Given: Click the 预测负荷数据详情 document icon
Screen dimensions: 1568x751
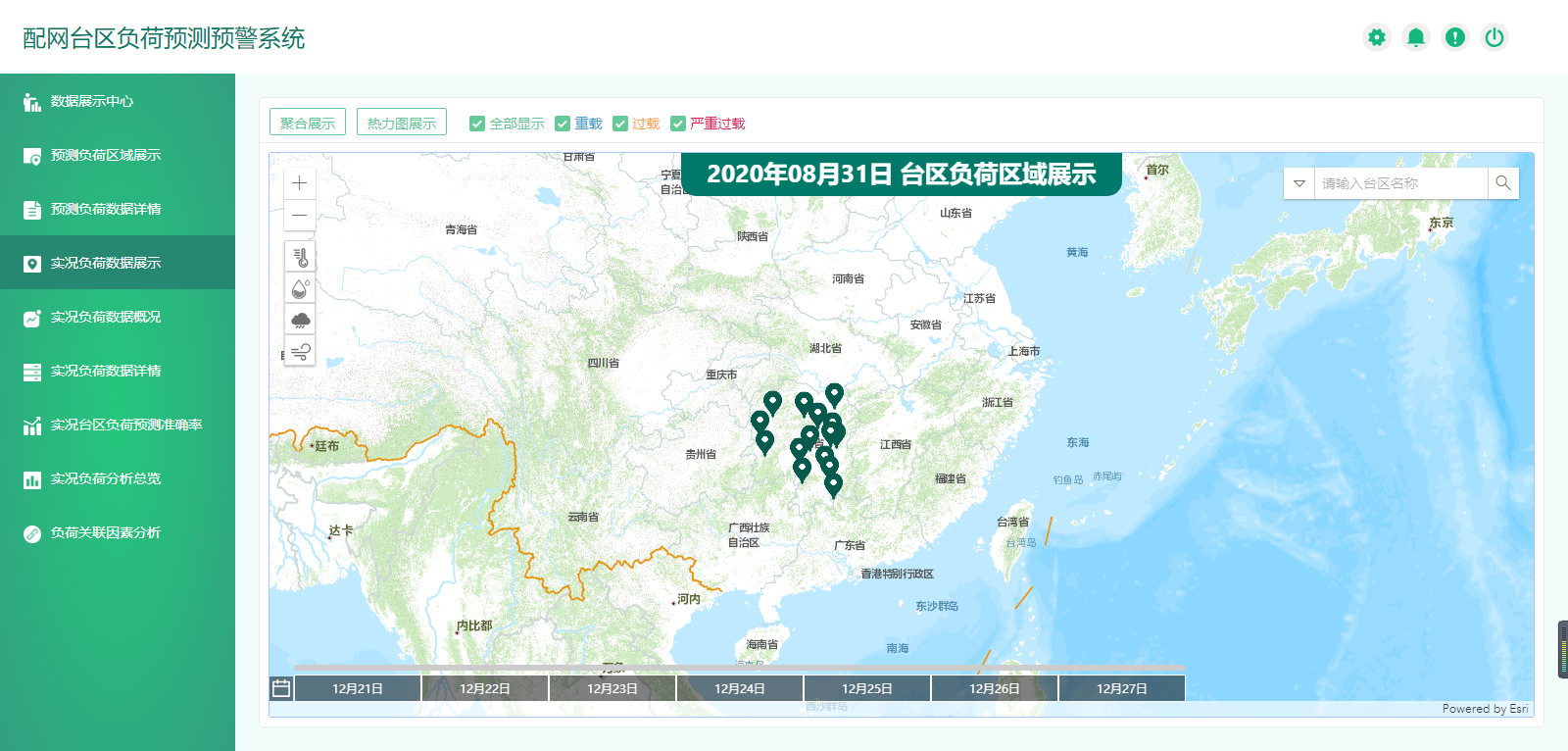Looking at the screenshot, I should pos(31,209).
